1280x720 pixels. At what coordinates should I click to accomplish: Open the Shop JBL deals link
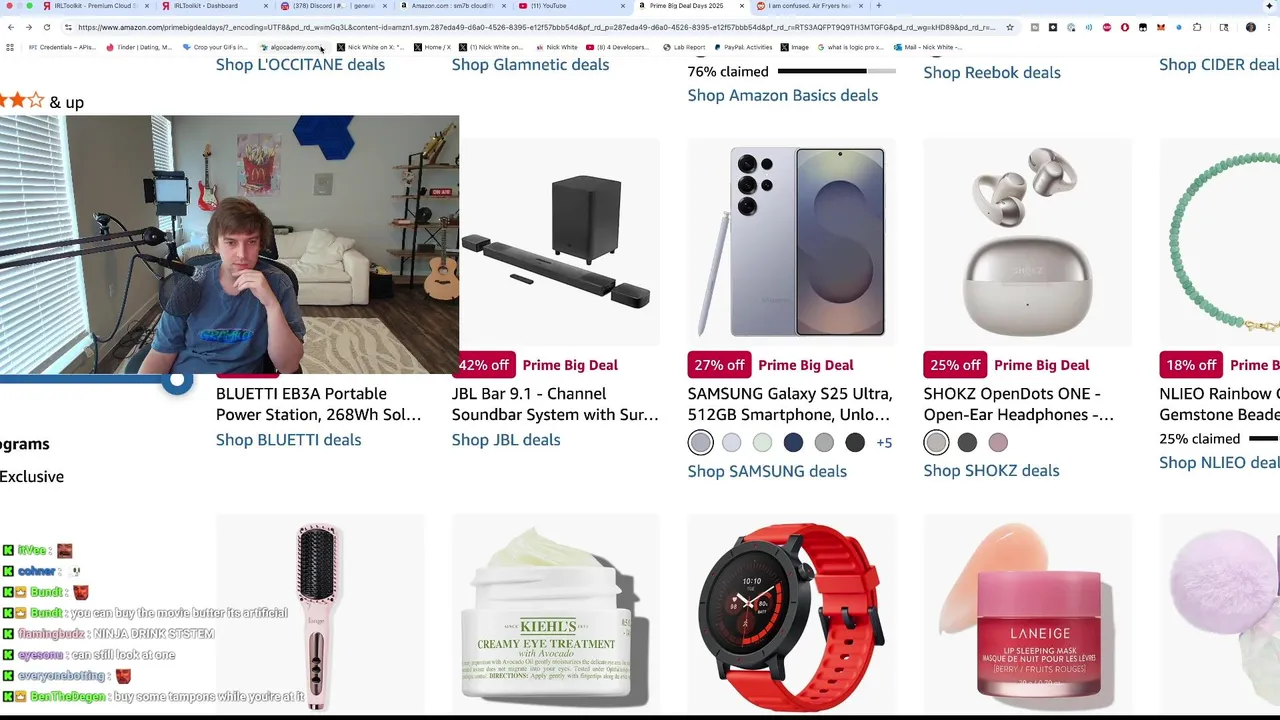(x=506, y=439)
